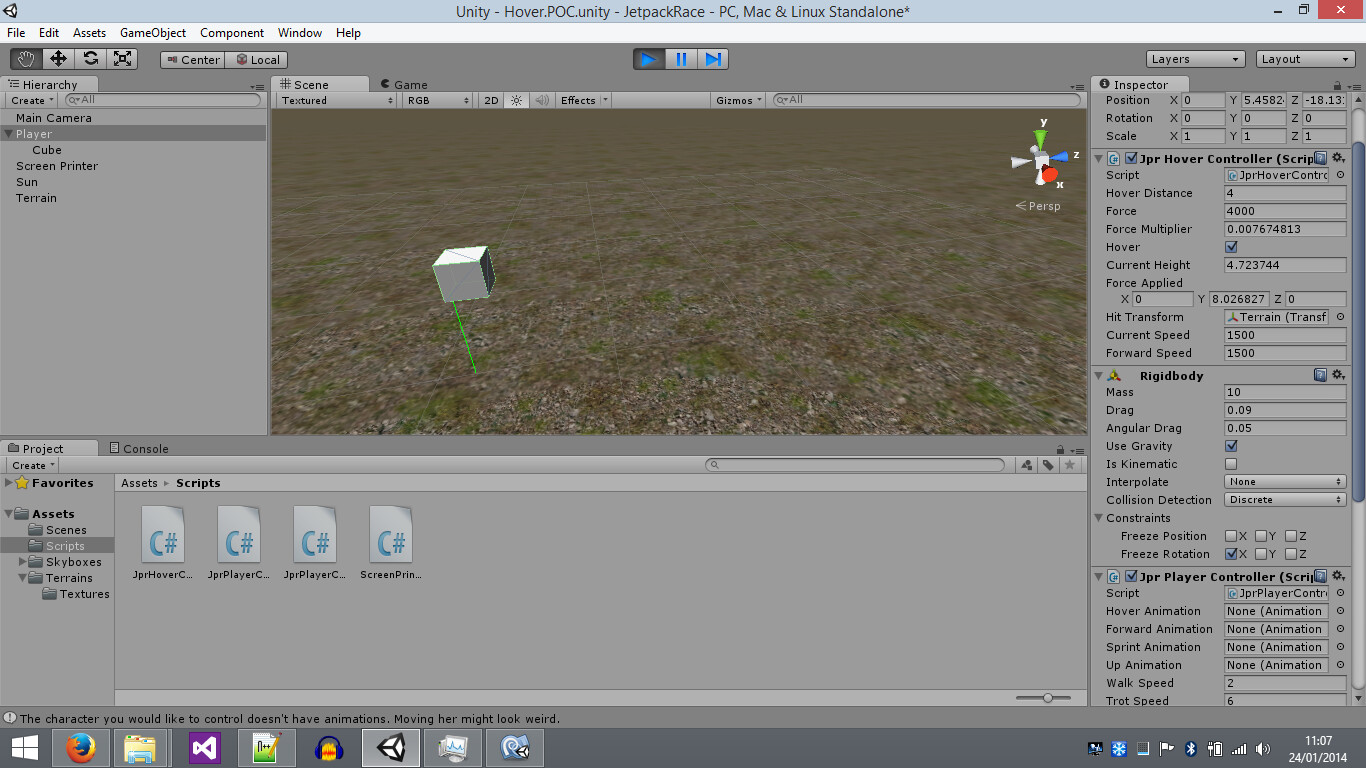The width and height of the screenshot is (1366, 768).
Task: Toggle Use Gravity checkbox
Action: tap(1231, 446)
